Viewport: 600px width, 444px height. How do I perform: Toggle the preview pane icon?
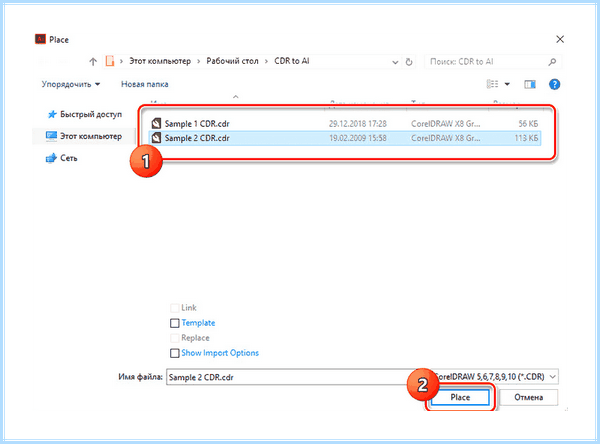pyautogui.click(x=530, y=84)
